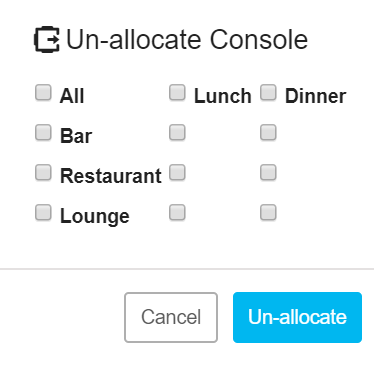The width and height of the screenshot is (374, 366).
Task: Click the Restaurant label text
Action: (111, 176)
